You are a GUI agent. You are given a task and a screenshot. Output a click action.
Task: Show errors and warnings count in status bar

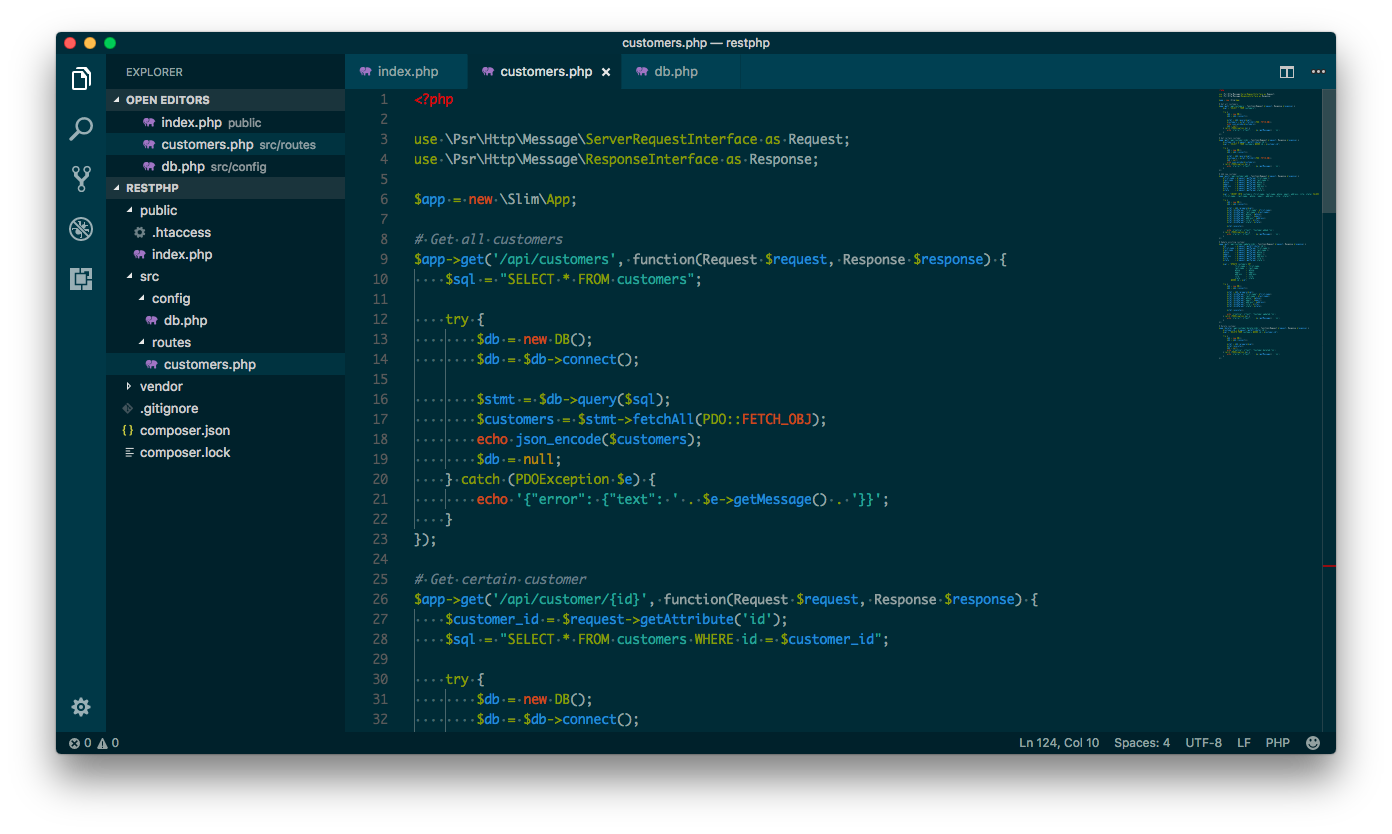[94, 743]
